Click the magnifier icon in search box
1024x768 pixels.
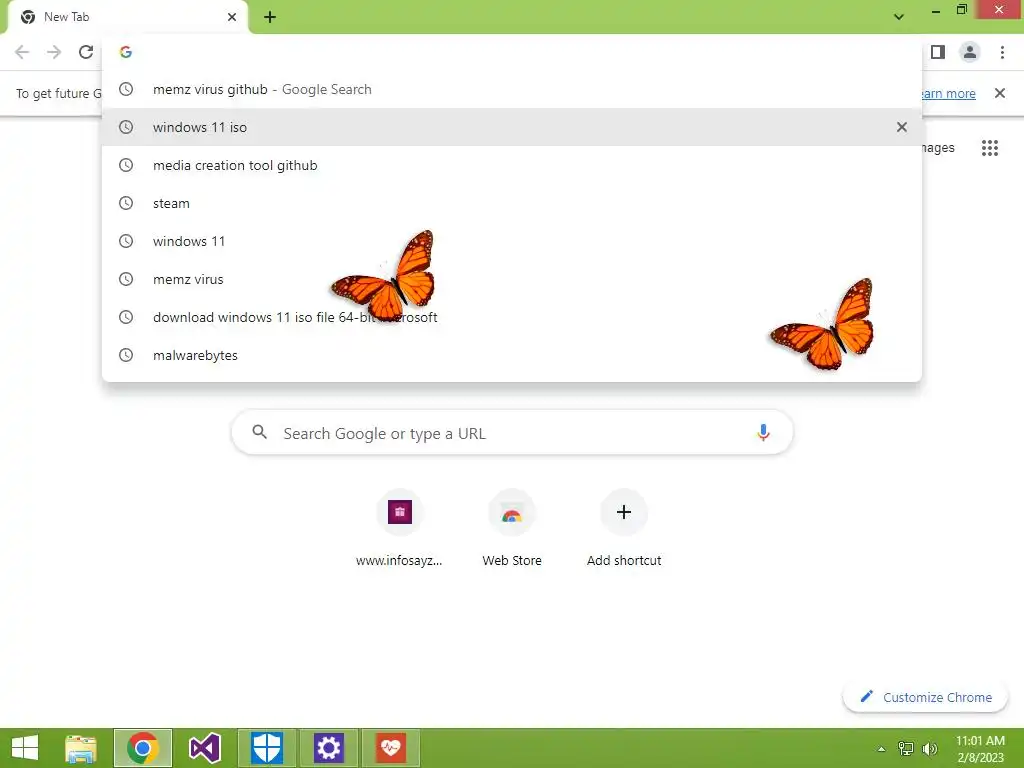260,432
